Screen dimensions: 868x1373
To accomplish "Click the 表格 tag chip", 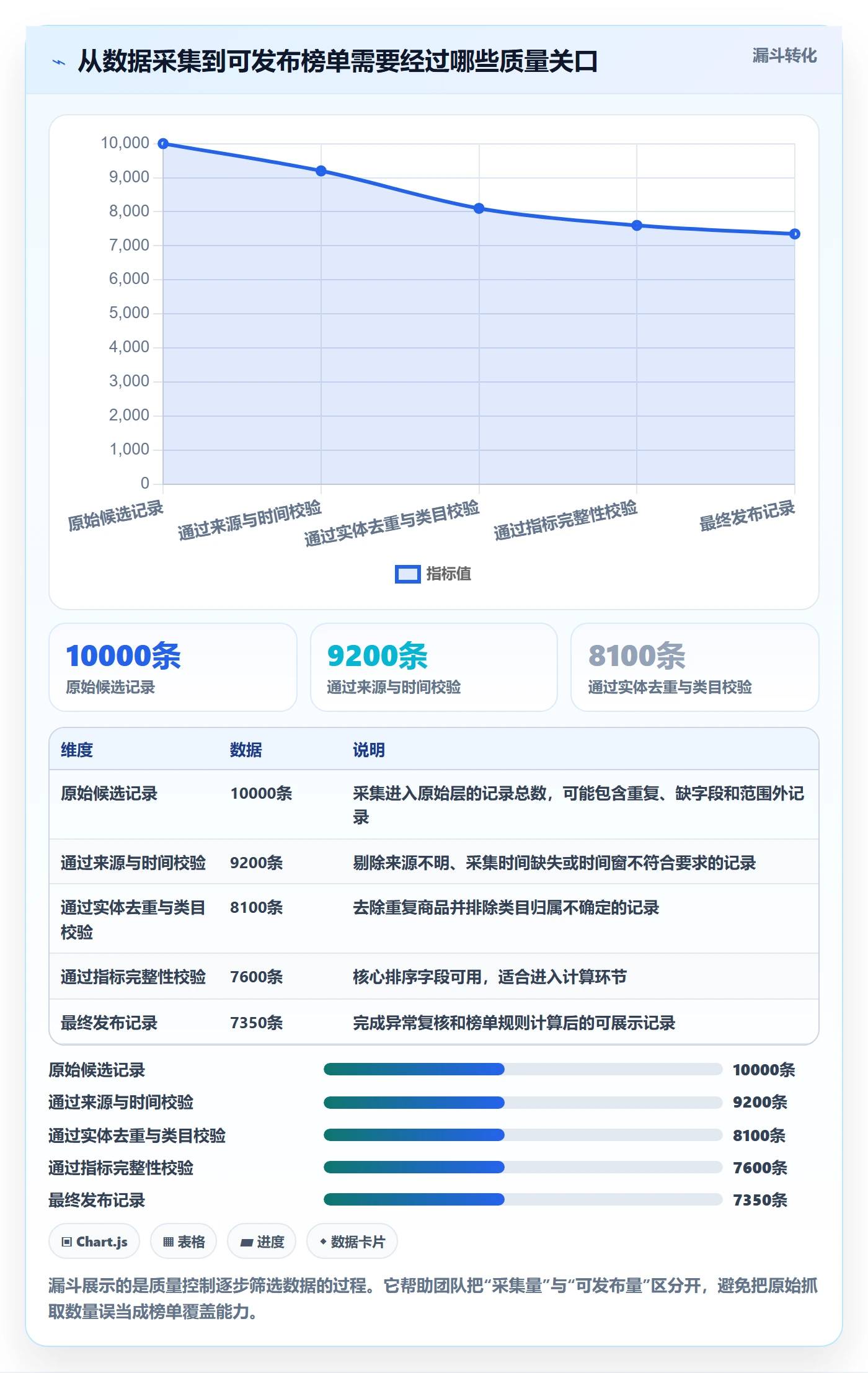I will tap(184, 1242).
